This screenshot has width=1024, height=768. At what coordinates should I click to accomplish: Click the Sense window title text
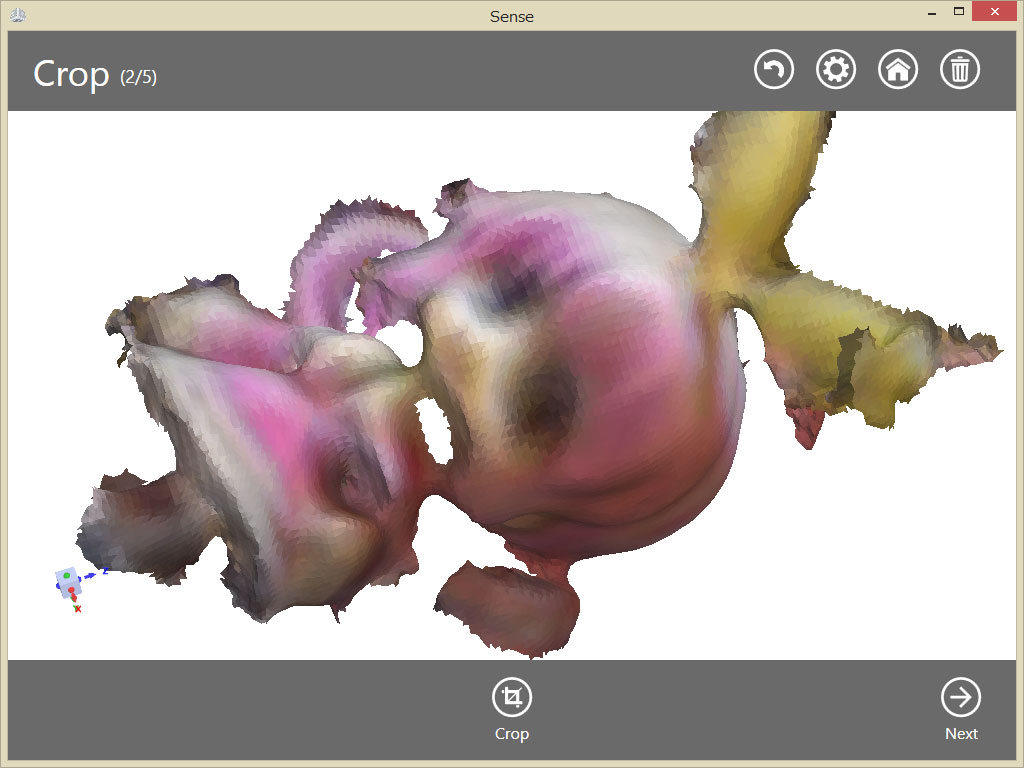pos(512,16)
